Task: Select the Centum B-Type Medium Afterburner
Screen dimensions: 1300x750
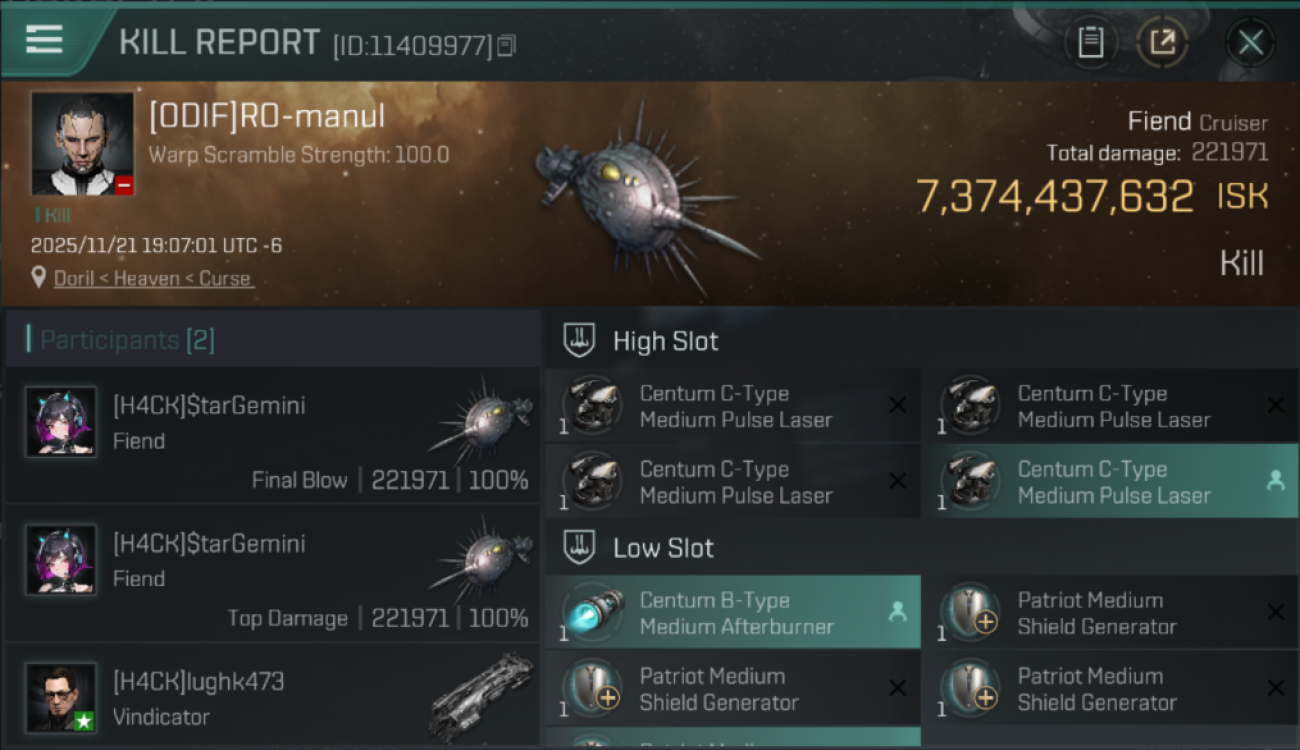Action: (x=732, y=613)
